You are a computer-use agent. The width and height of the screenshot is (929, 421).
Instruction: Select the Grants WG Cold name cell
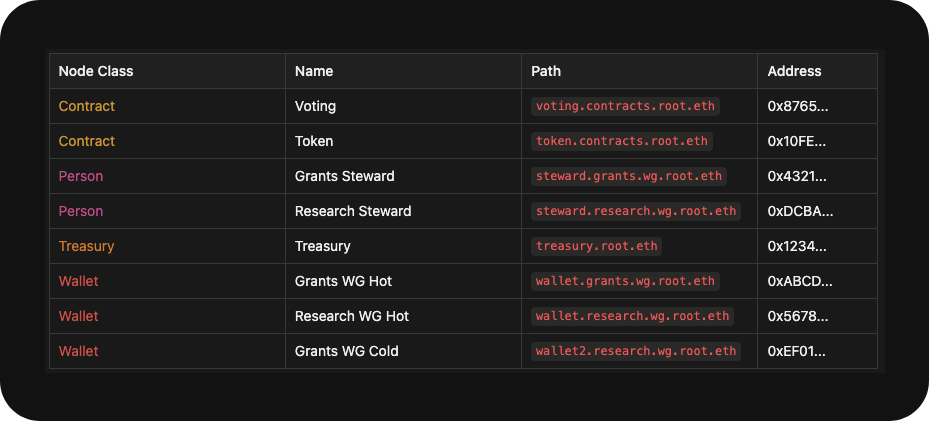(346, 351)
